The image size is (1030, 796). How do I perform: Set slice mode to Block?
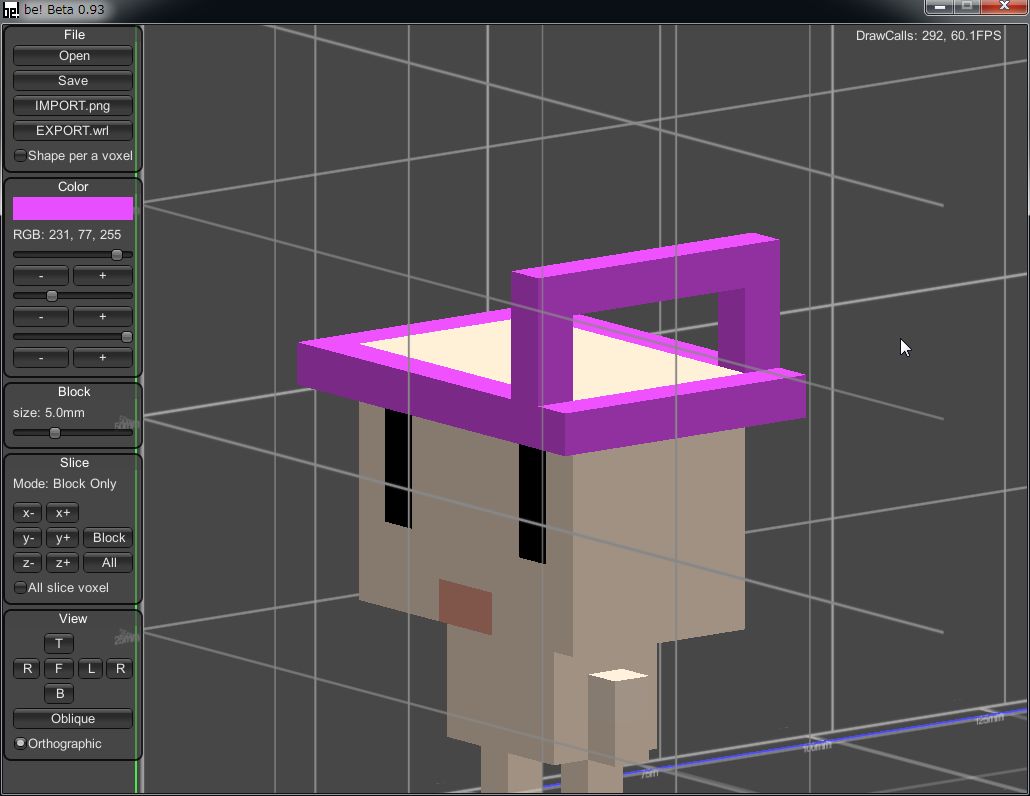[108, 538]
